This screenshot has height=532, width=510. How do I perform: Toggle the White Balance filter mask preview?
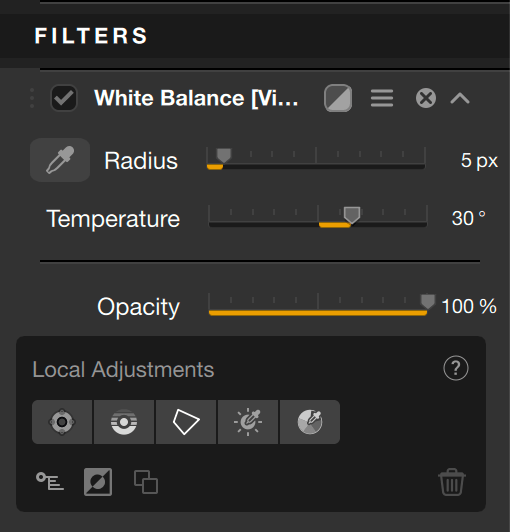(x=338, y=98)
